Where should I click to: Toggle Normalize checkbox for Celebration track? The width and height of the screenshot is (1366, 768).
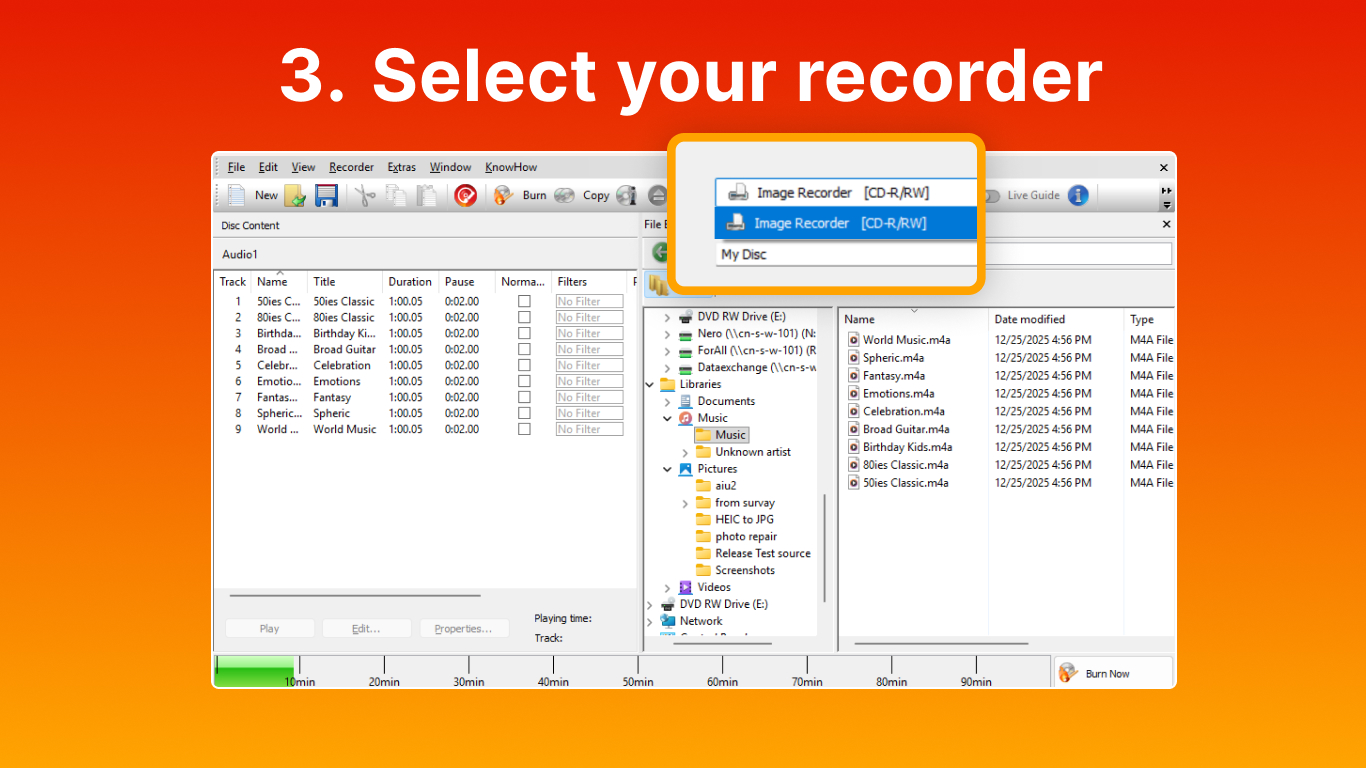[x=524, y=365]
